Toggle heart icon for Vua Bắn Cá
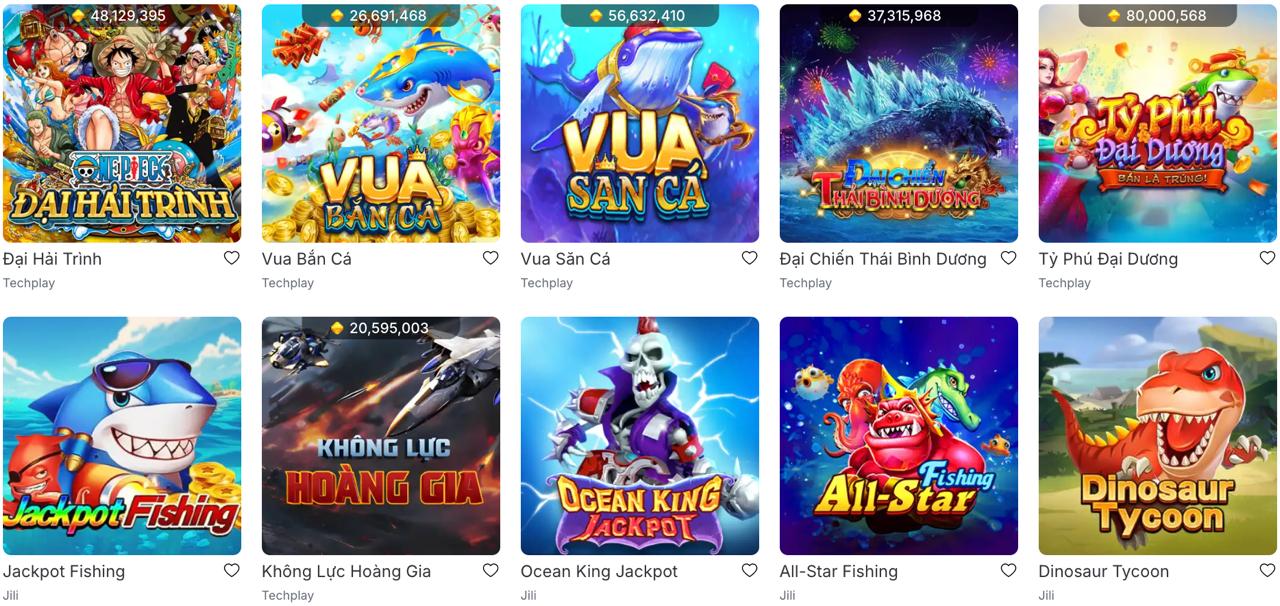1280x606 pixels. click(x=490, y=258)
